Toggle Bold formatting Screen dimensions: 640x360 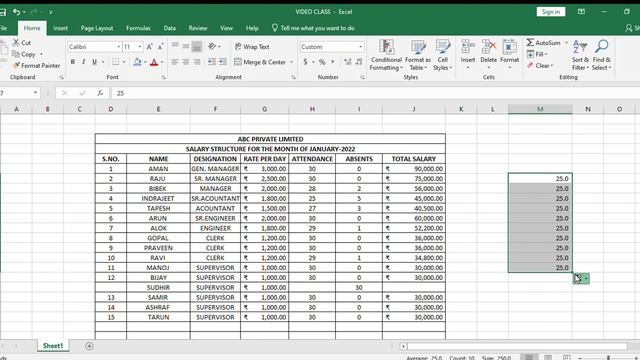(73, 62)
